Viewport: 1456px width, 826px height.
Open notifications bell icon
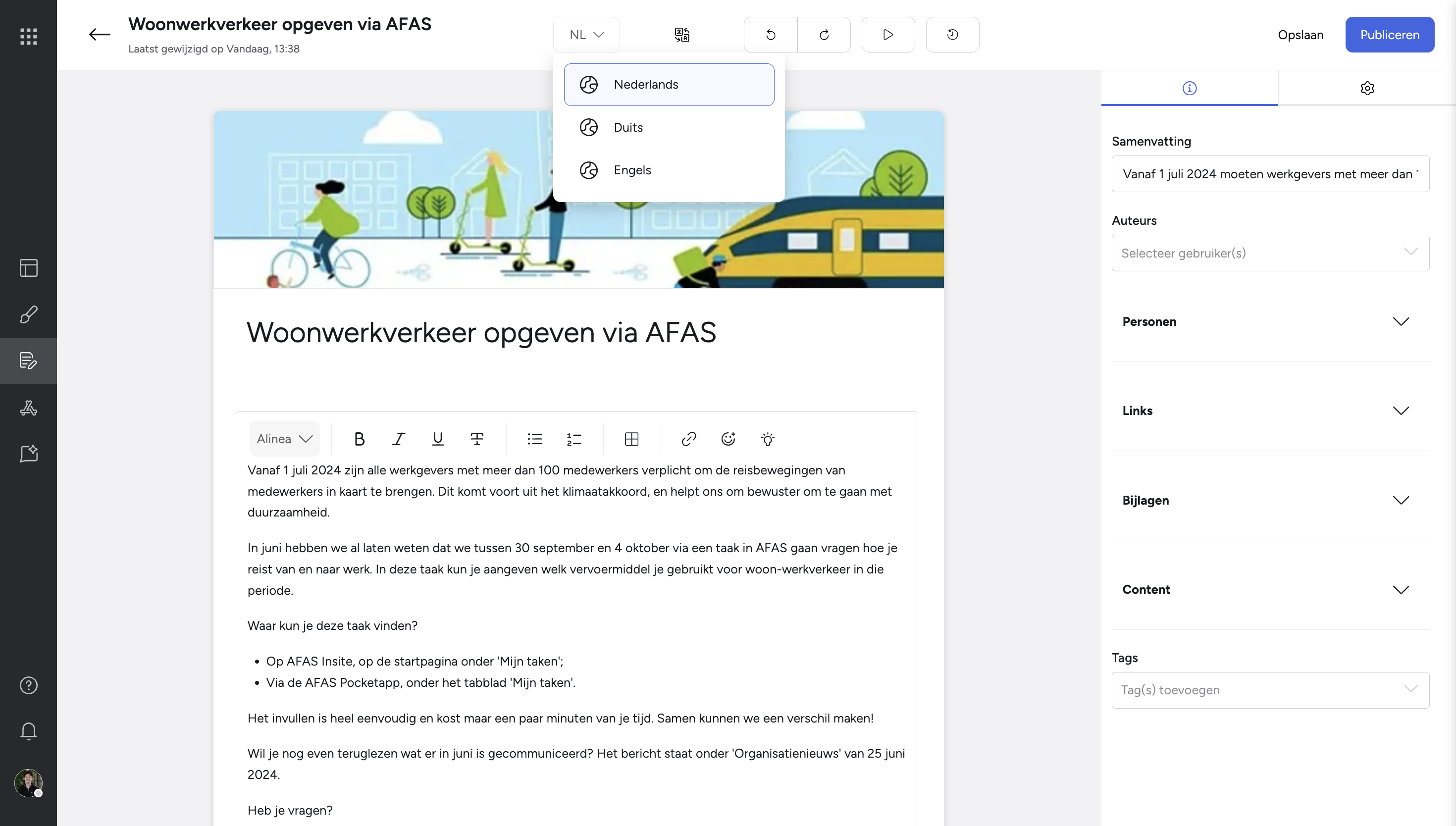(x=28, y=731)
